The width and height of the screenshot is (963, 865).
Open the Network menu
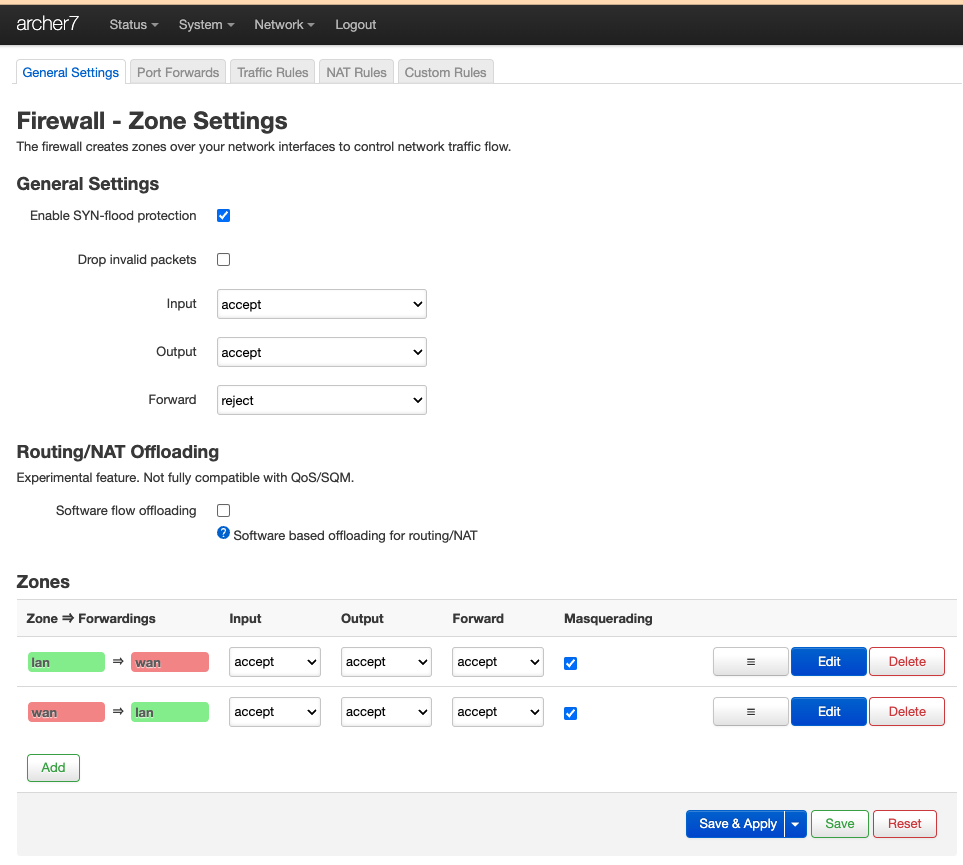coord(284,25)
